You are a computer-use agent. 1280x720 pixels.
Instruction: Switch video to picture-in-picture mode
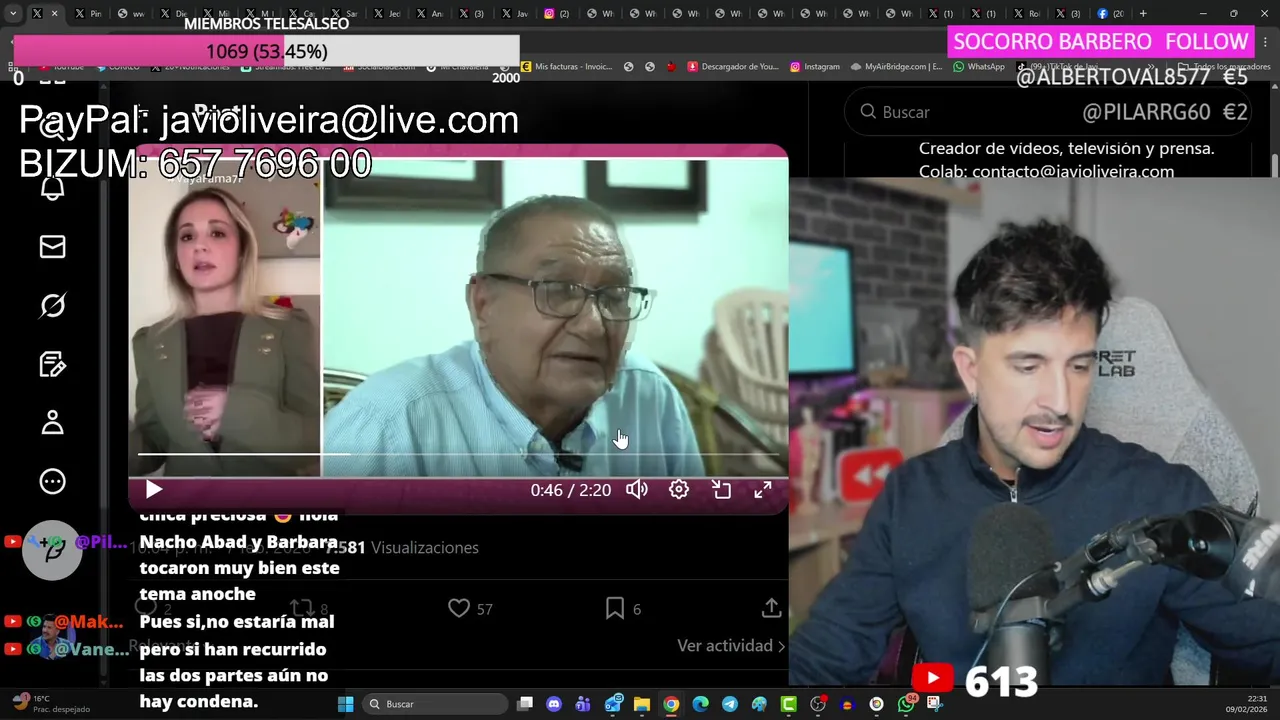tap(721, 490)
